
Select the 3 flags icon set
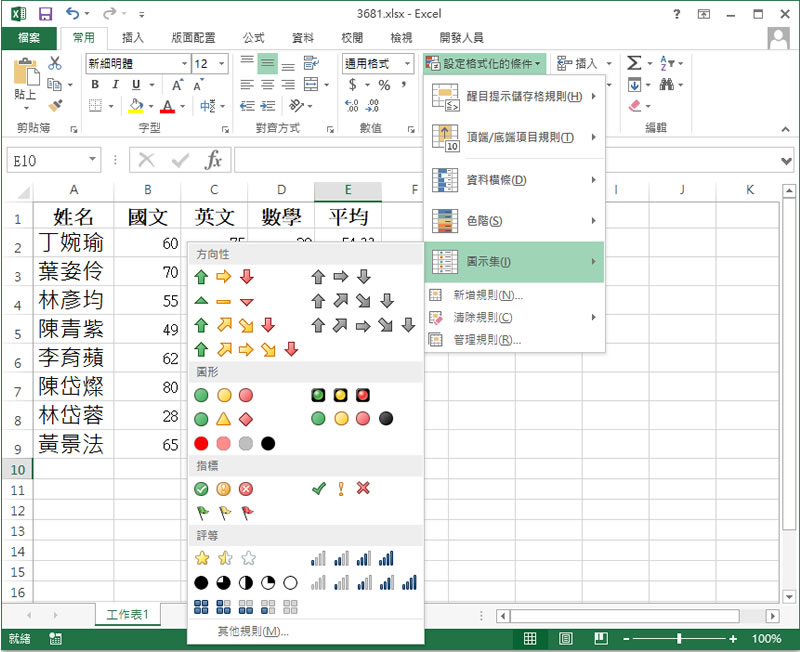pos(224,512)
